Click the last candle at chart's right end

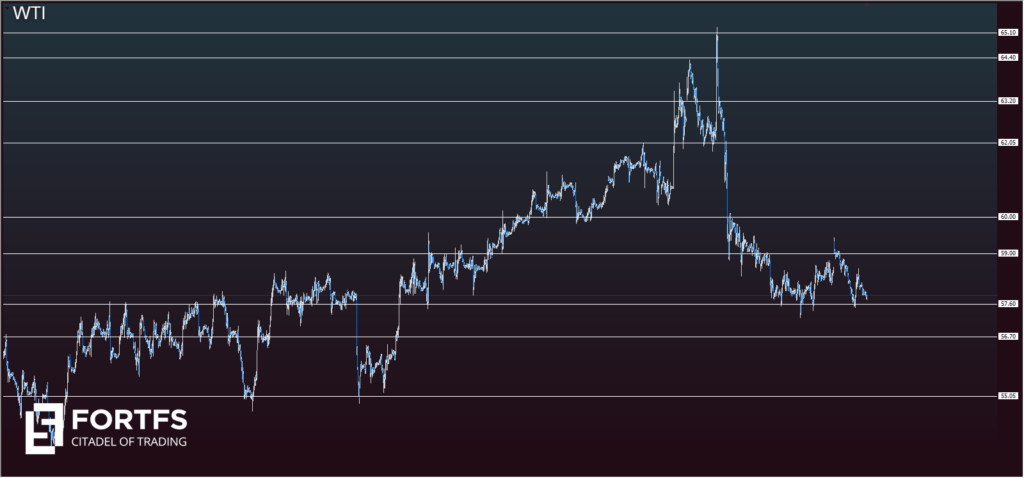click(865, 296)
